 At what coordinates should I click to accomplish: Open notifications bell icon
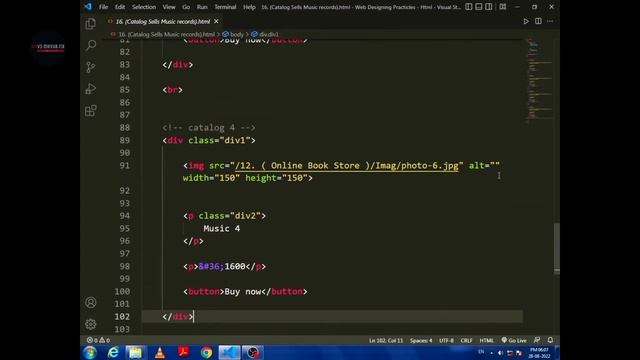pyautogui.click(x=550, y=340)
